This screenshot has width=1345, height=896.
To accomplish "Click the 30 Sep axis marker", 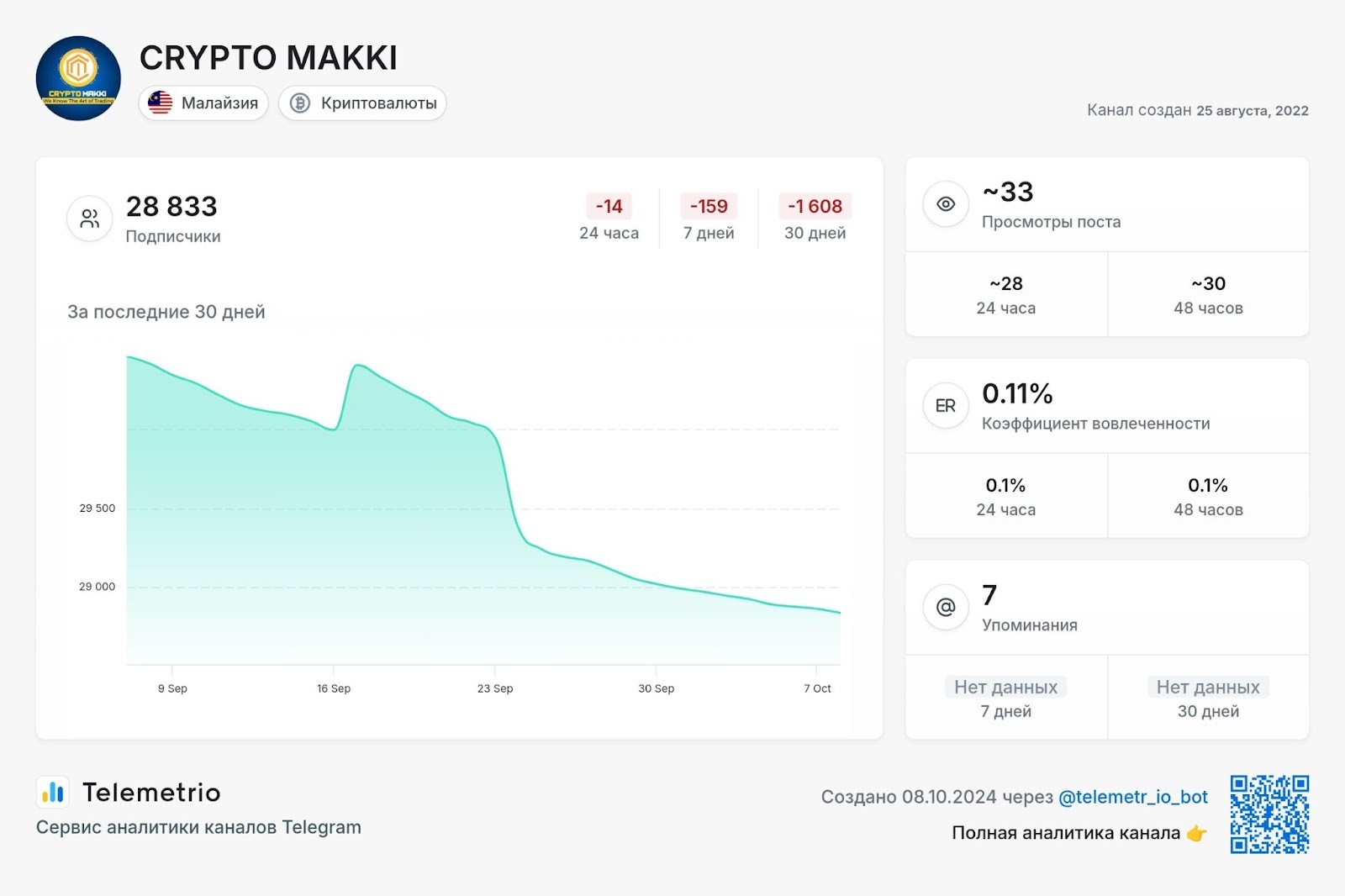I will pos(657,688).
